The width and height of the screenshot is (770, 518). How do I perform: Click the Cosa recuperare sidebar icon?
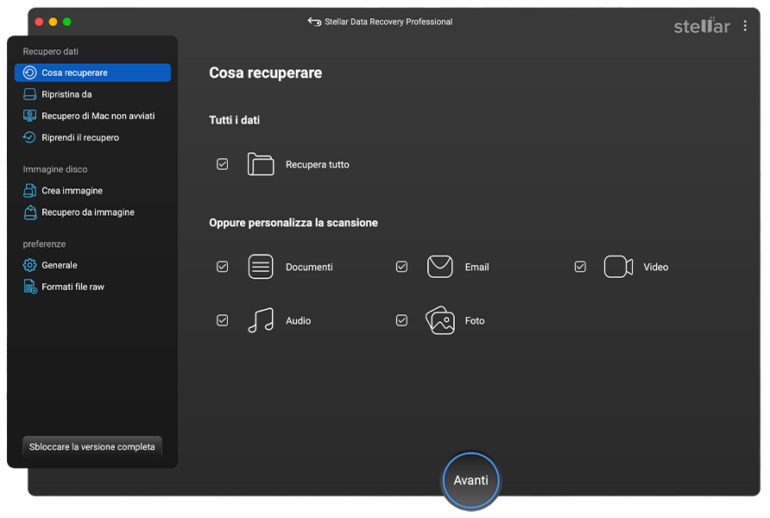point(30,73)
